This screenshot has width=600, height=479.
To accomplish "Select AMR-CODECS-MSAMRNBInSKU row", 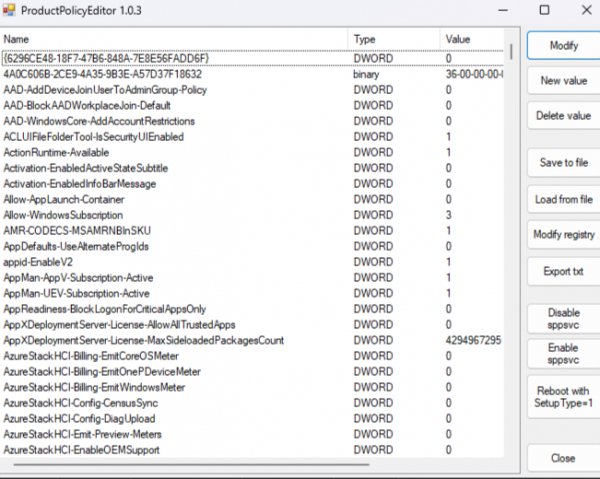I will coord(253,231).
